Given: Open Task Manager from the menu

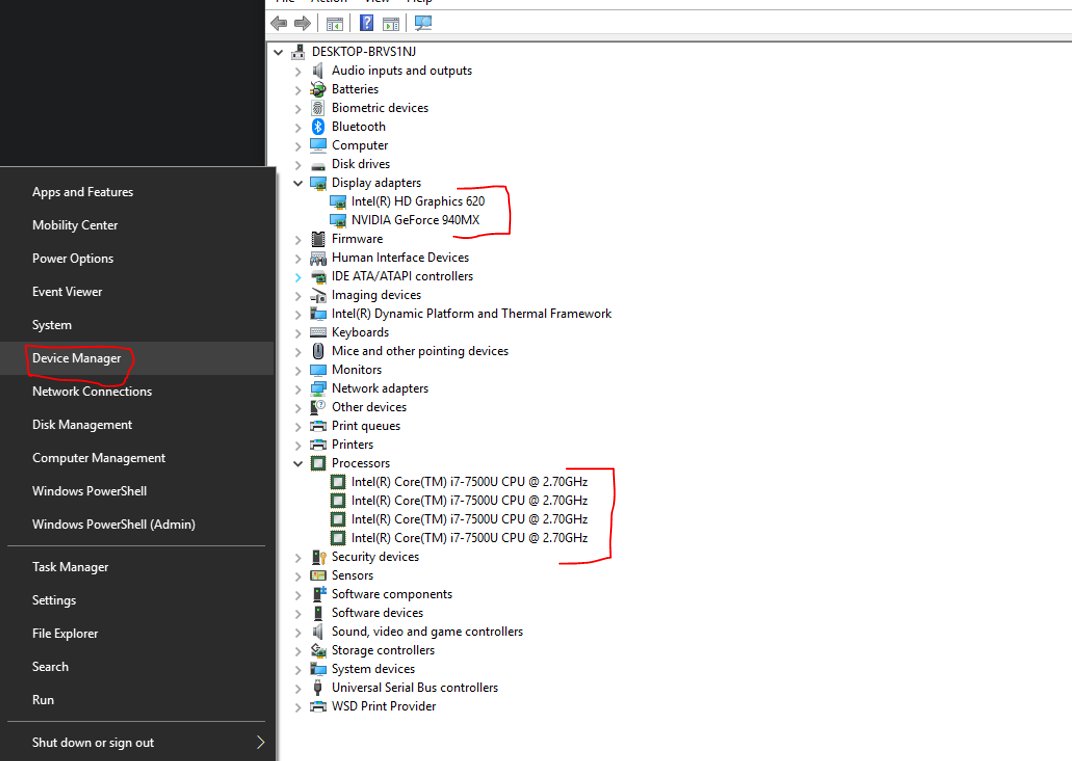Looking at the screenshot, I should 137,567.
